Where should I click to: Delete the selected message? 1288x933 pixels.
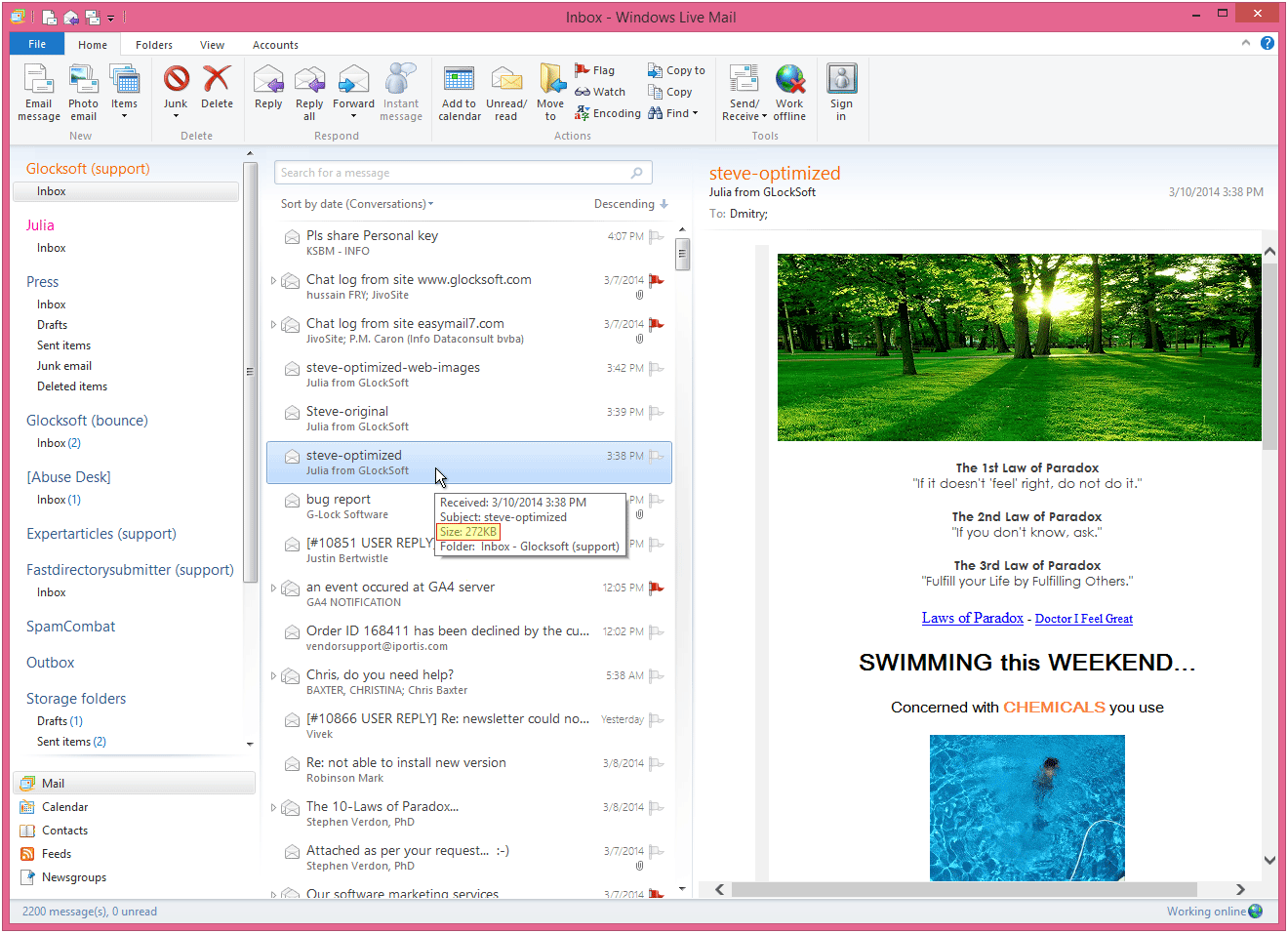click(x=217, y=88)
